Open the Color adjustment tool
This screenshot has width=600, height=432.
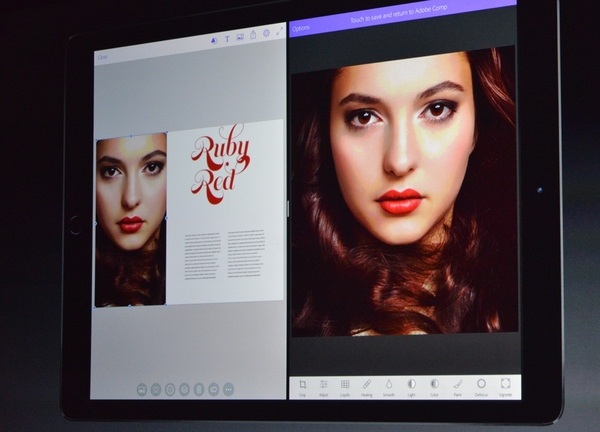pyautogui.click(x=434, y=386)
